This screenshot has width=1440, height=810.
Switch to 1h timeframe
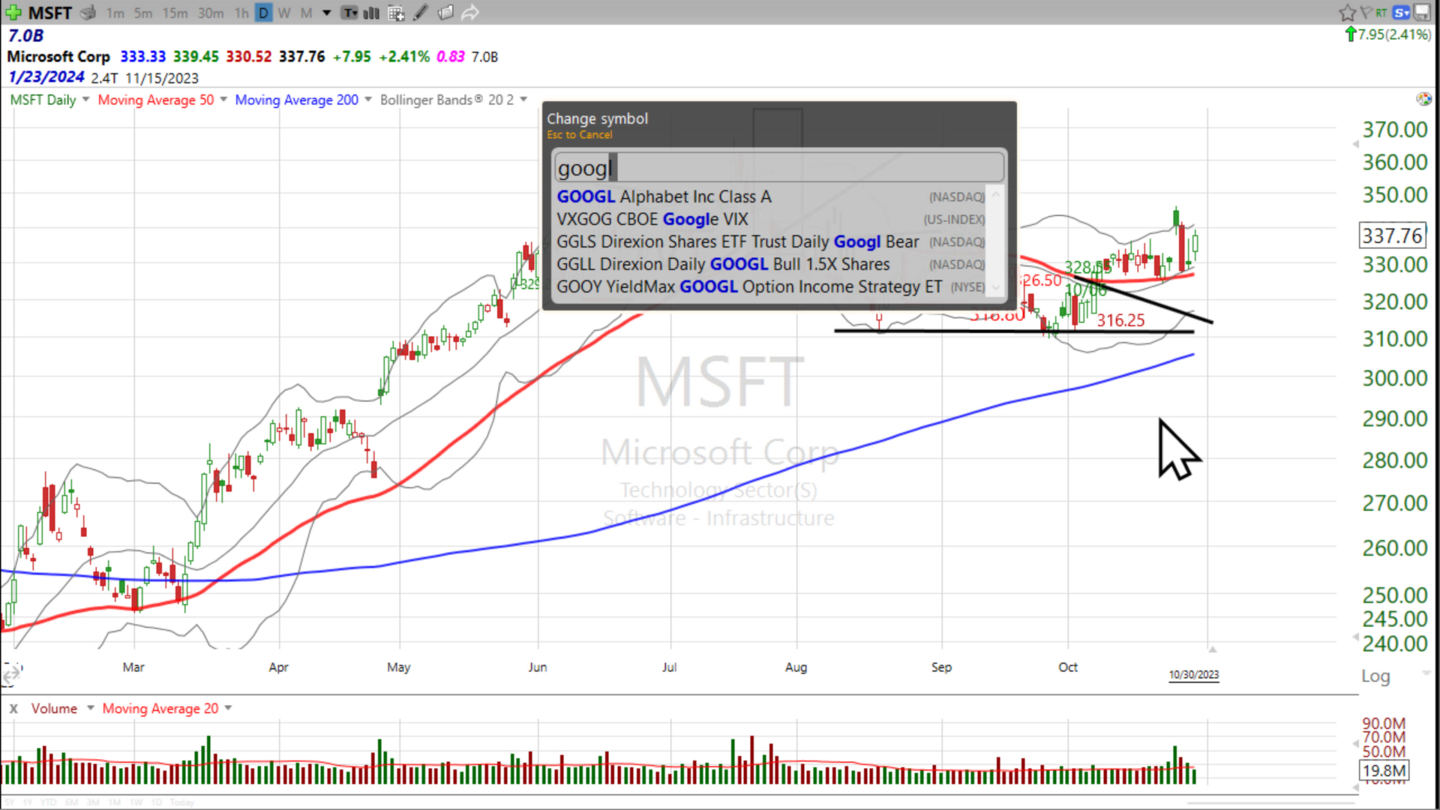(241, 13)
